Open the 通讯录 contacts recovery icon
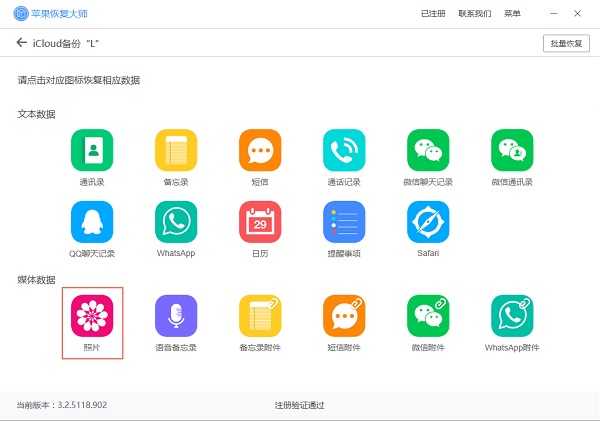 (92, 150)
